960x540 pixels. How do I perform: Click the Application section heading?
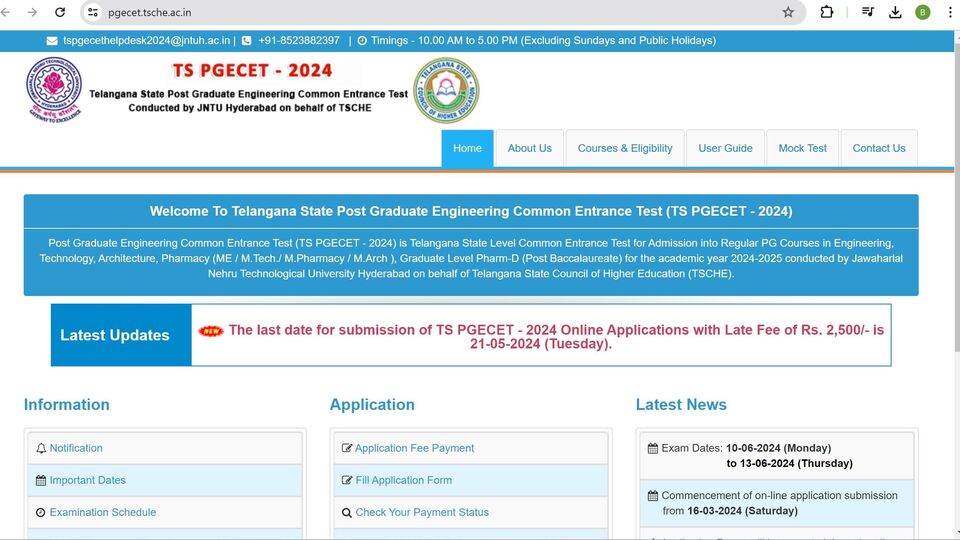coord(372,405)
